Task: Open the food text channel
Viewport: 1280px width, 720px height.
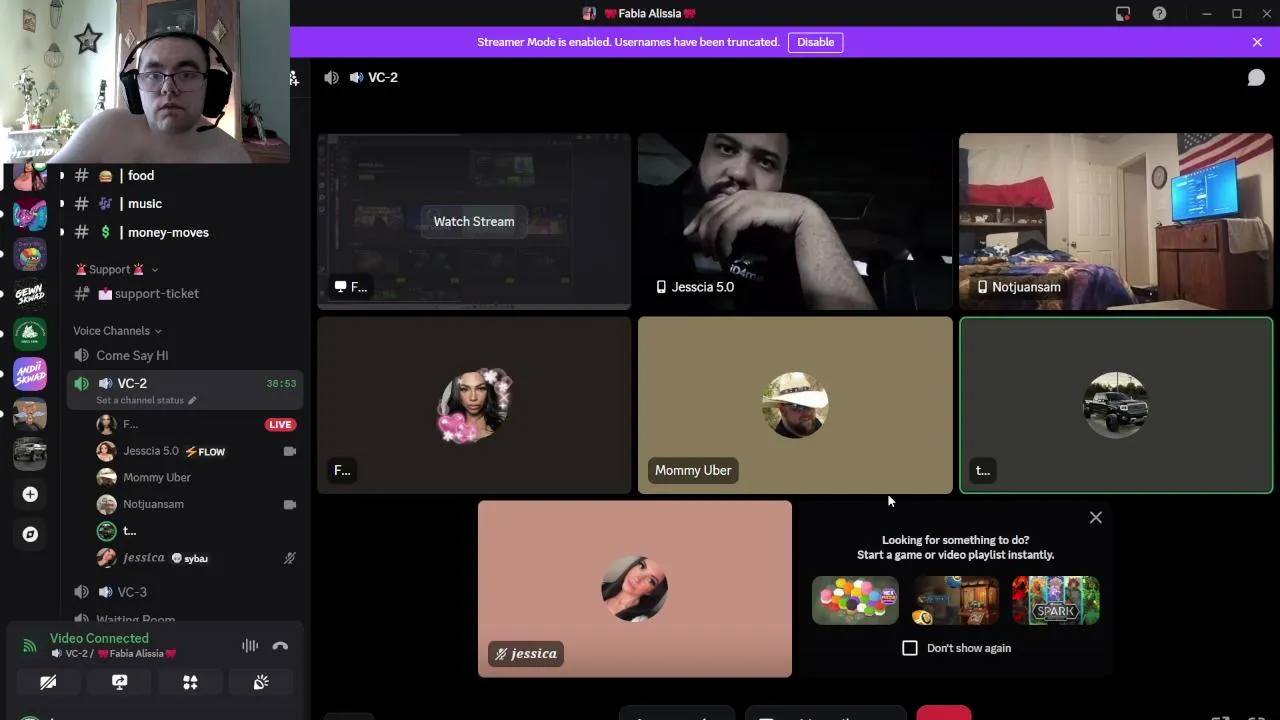Action: 184,175
